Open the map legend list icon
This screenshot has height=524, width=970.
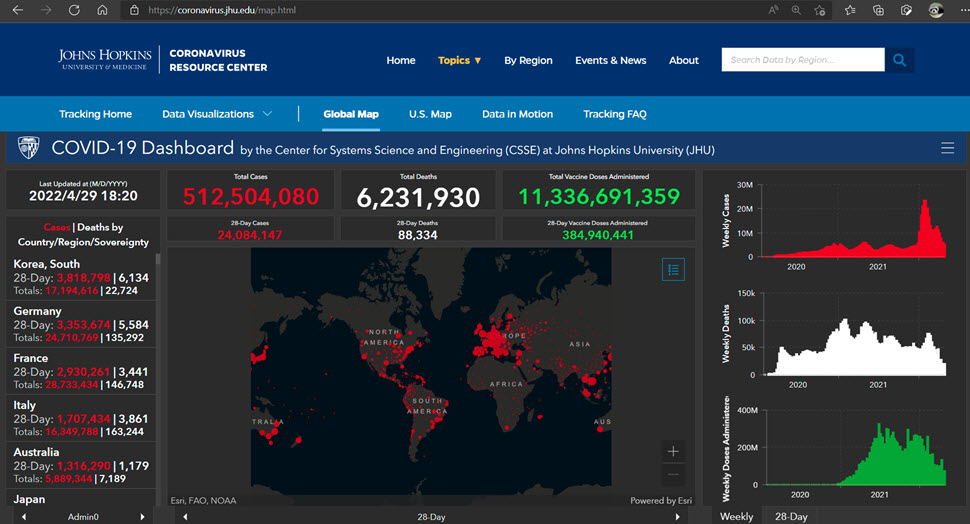point(673,270)
